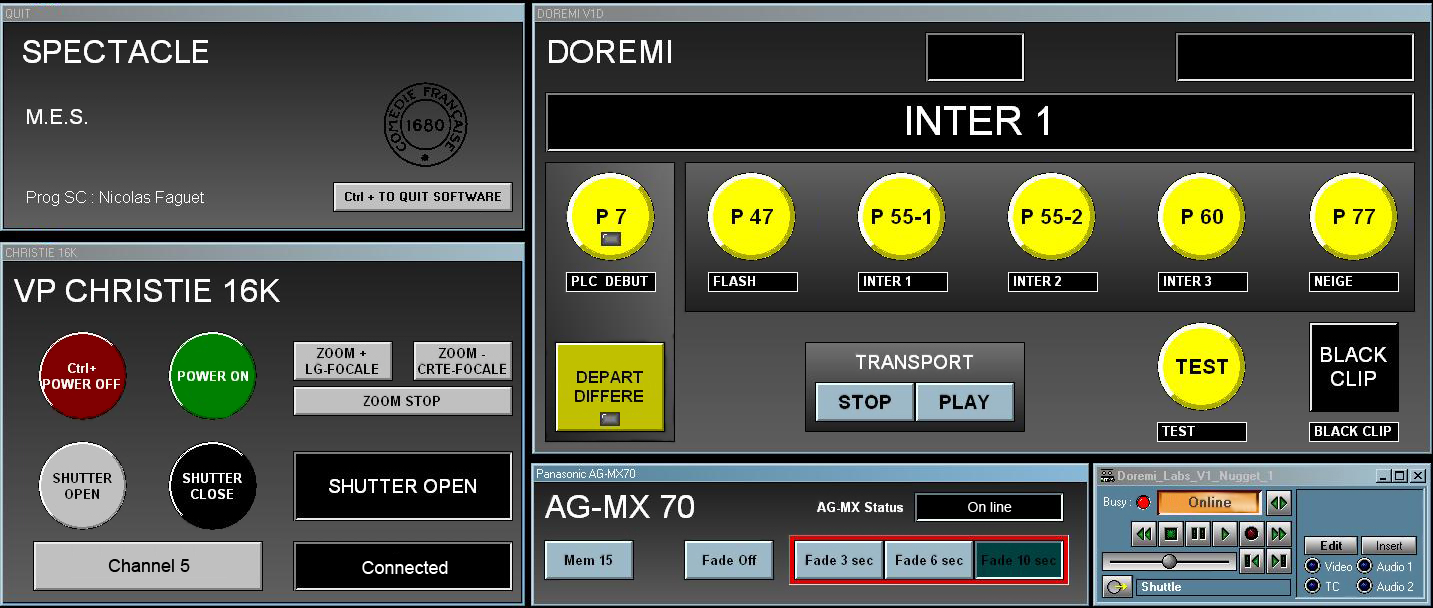This screenshot has width=1433, height=608.
Task: Click the wide black box at DOREMI top right
Action: pos(1295,57)
